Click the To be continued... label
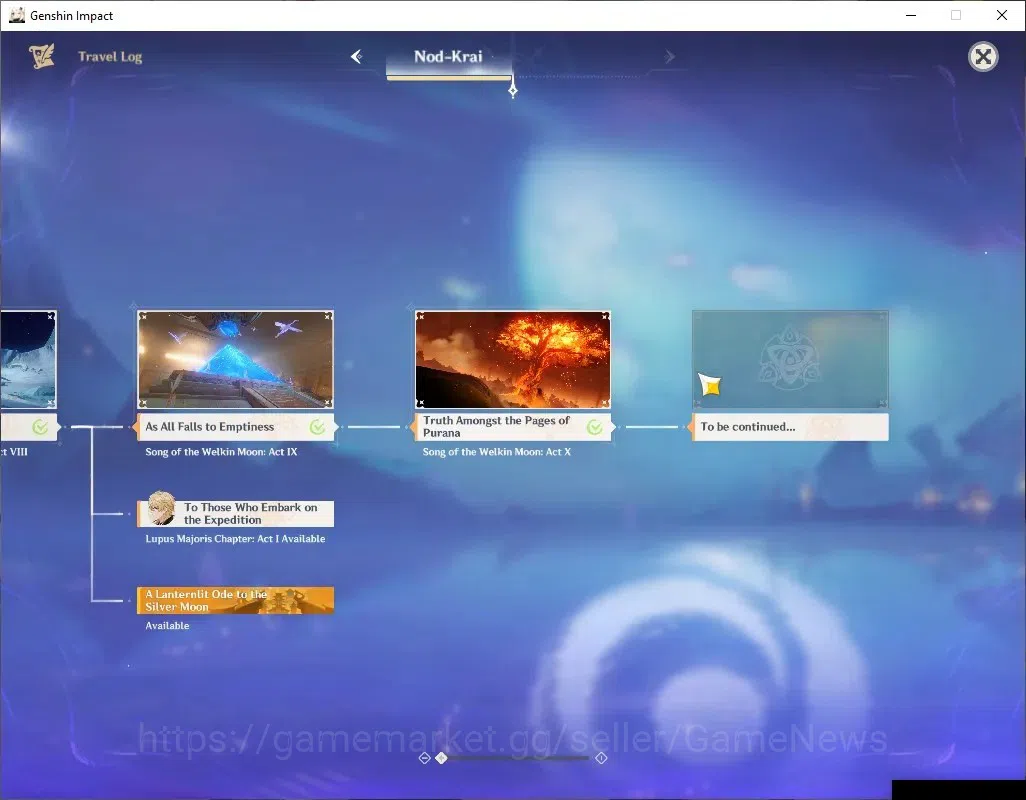 point(790,427)
